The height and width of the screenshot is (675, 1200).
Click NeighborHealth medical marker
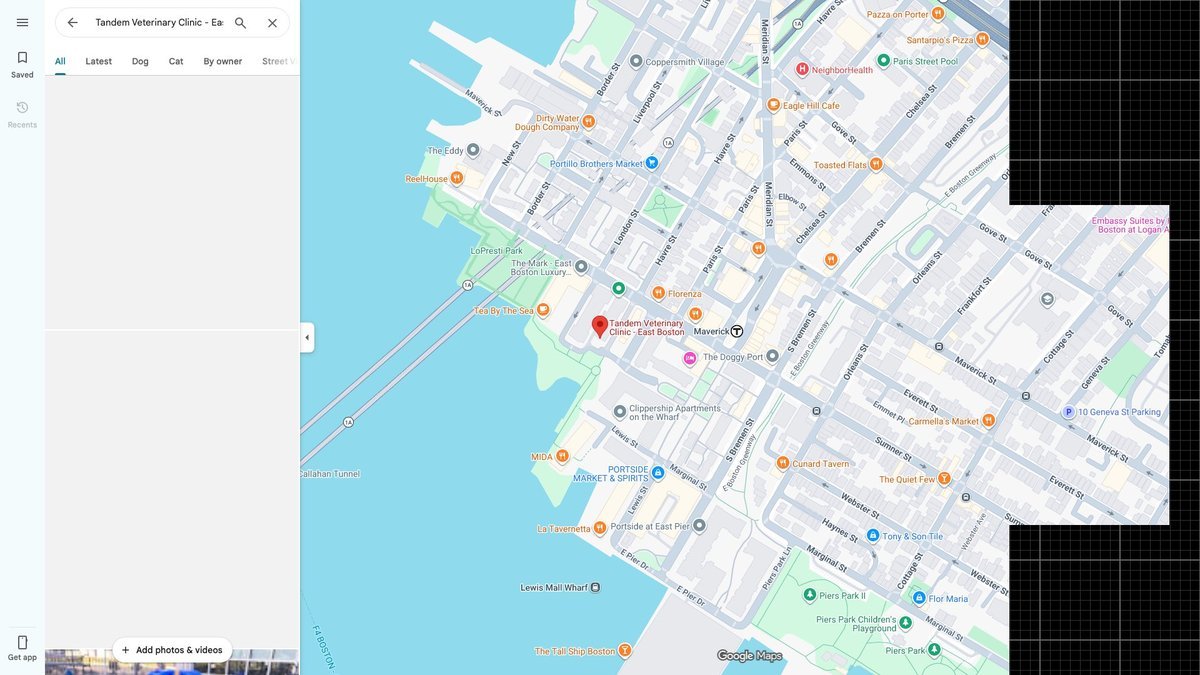(x=802, y=69)
